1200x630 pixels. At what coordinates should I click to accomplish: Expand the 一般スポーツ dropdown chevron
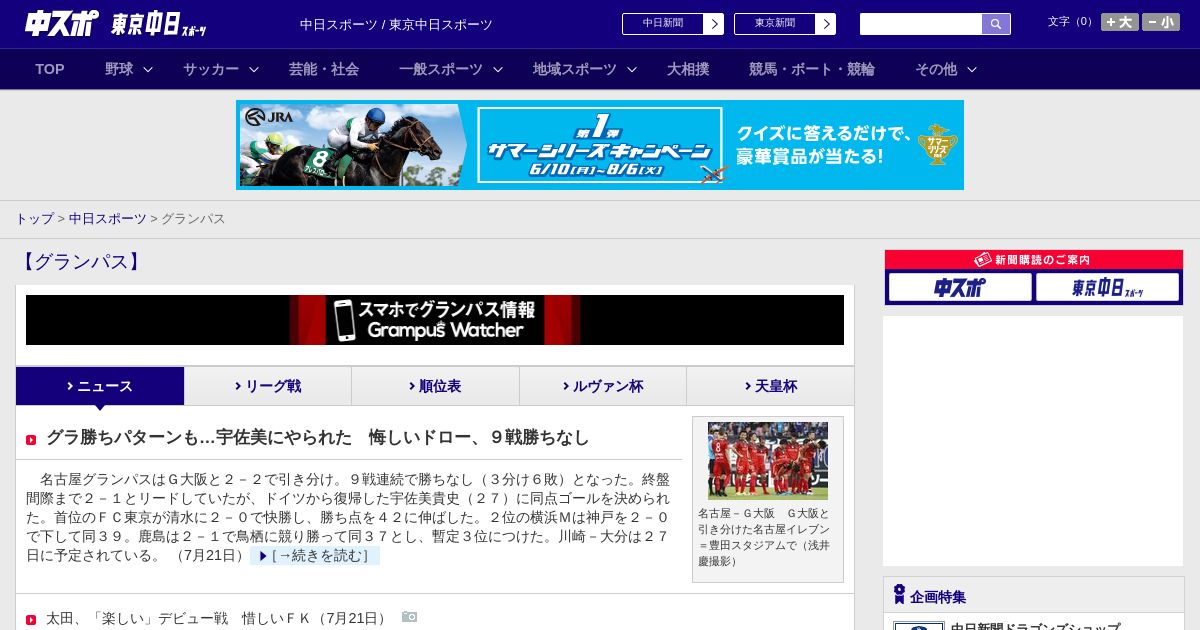[498, 69]
